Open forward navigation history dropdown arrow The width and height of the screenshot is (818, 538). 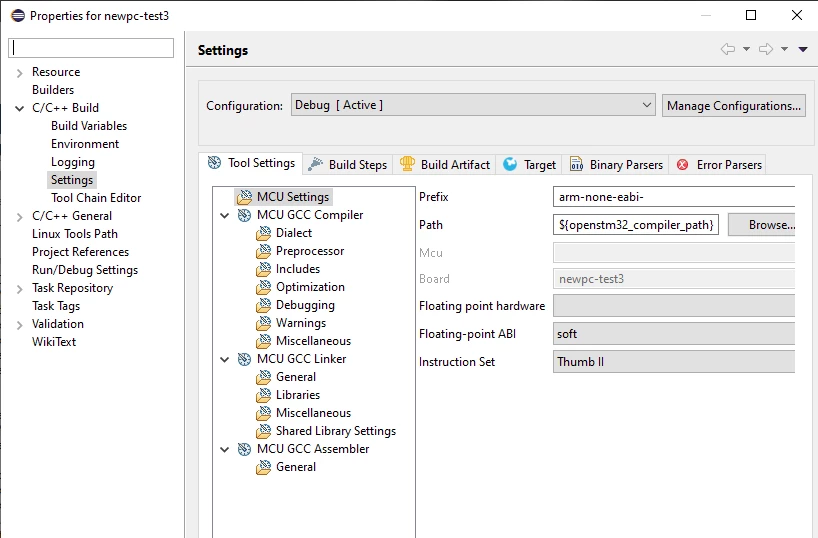point(784,50)
